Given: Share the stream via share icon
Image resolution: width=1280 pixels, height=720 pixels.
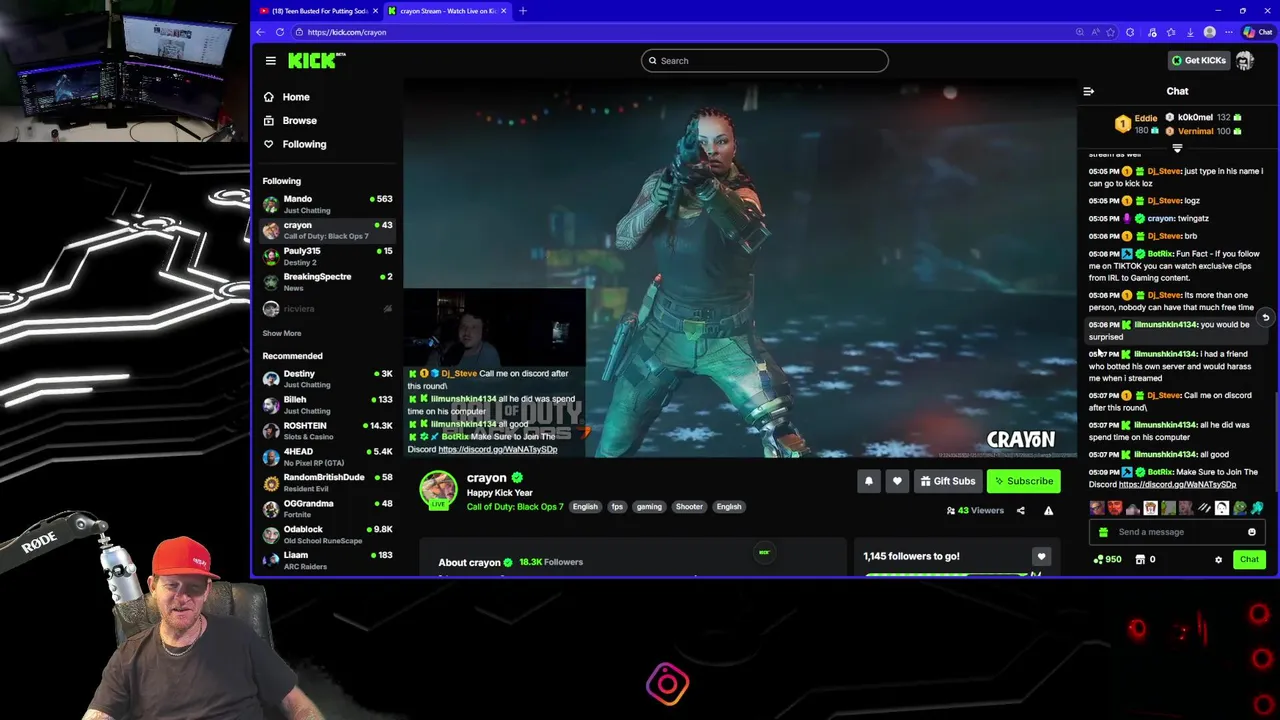Looking at the screenshot, I should coord(1020,511).
